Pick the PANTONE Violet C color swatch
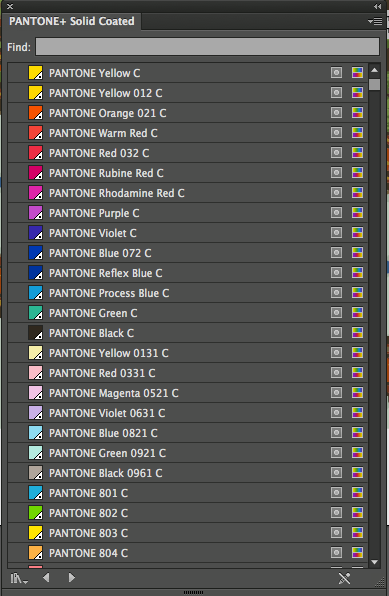Screen dimensions: 389x596 point(35,233)
